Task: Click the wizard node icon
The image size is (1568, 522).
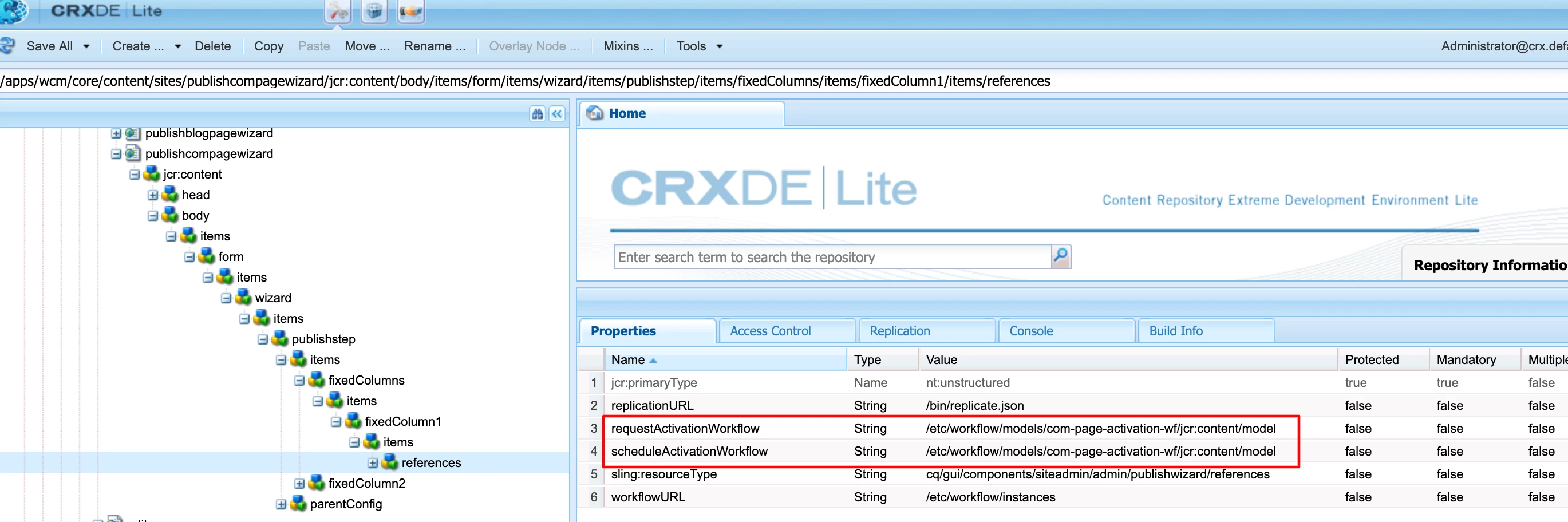Action: [243, 298]
